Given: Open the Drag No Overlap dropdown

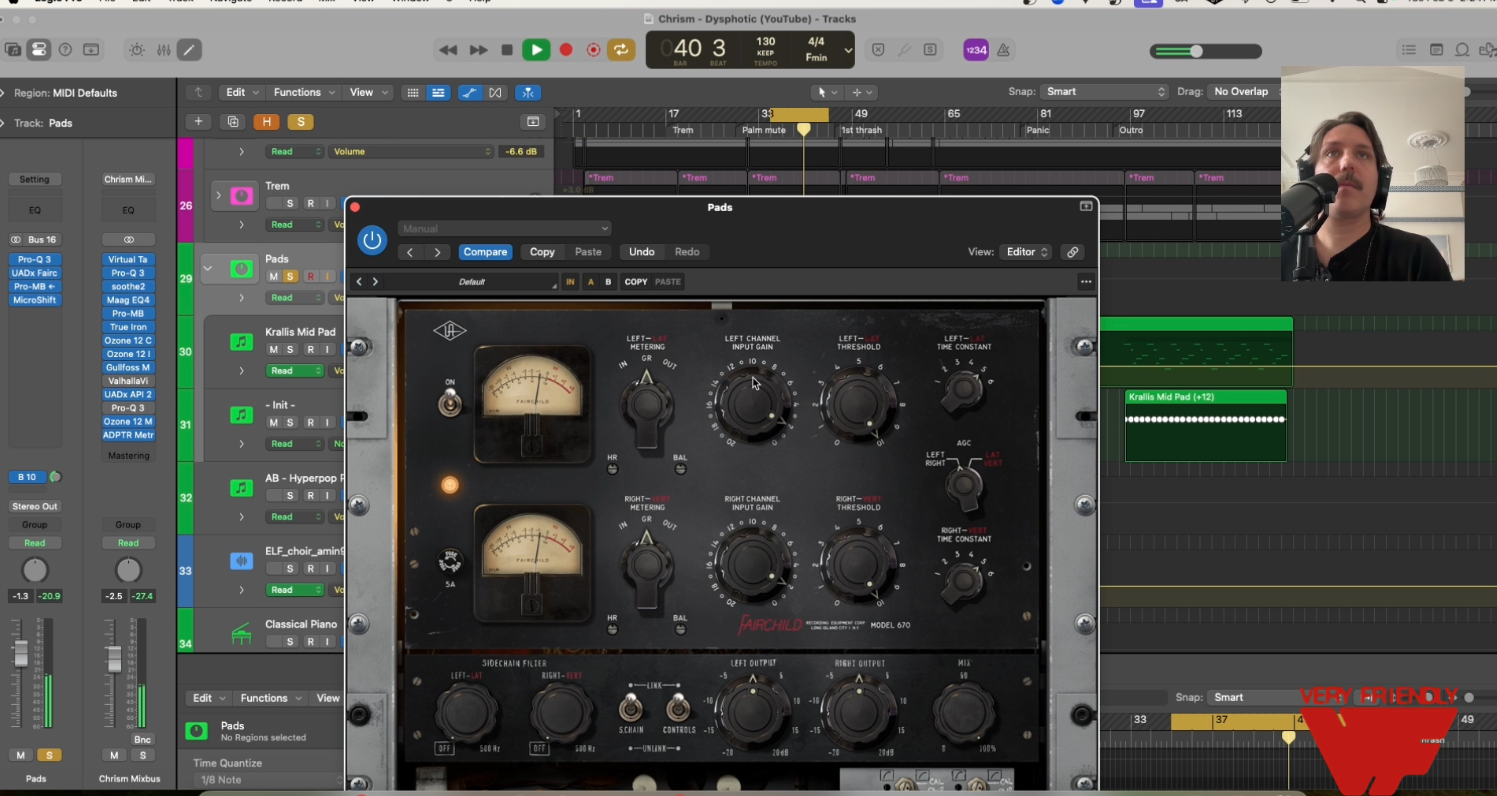Looking at the screenshot, I should pyautogui.click(x=1242, y=91).
